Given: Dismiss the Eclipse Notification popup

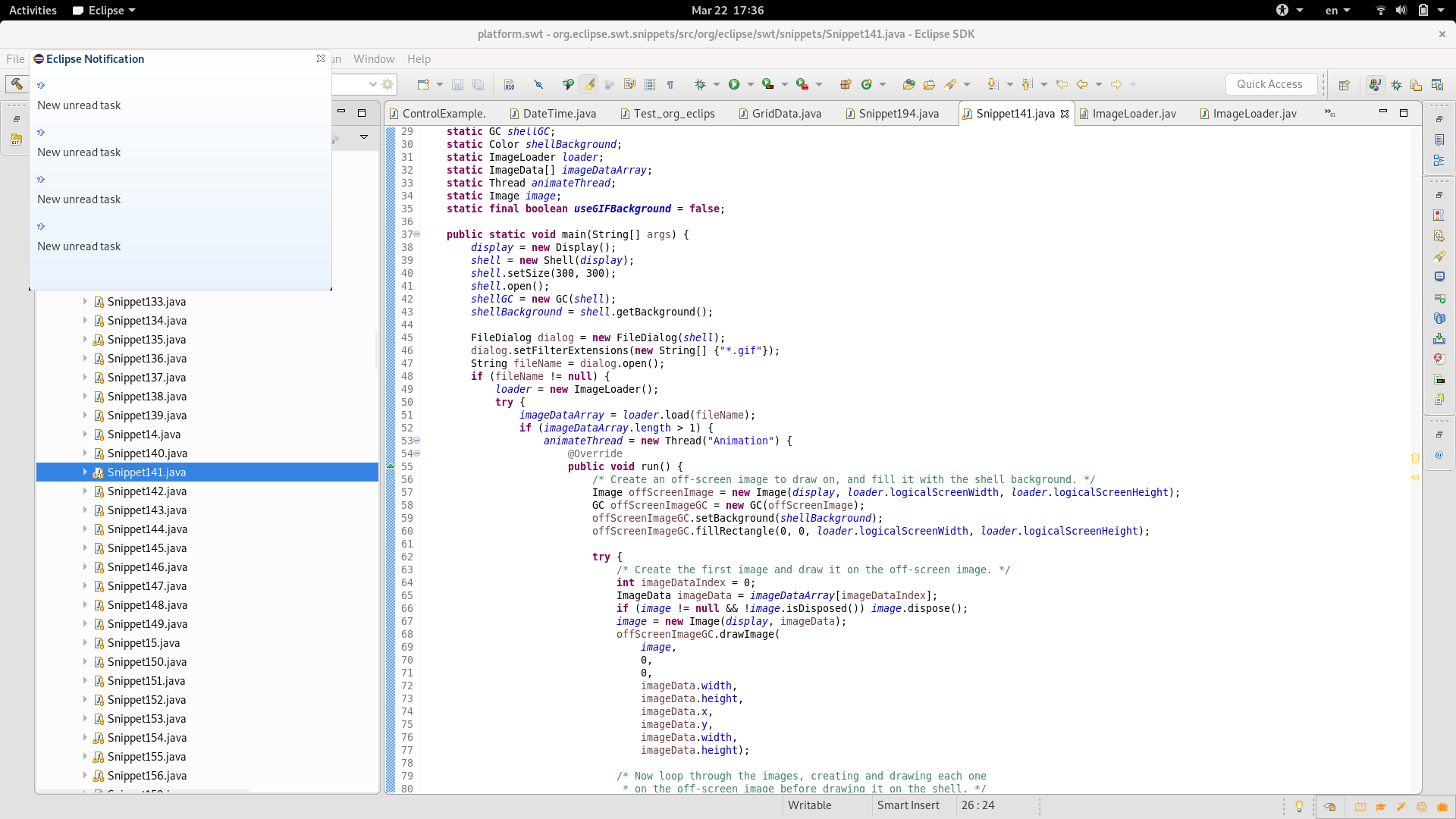Looking at the screenshot, I should 321,58.
